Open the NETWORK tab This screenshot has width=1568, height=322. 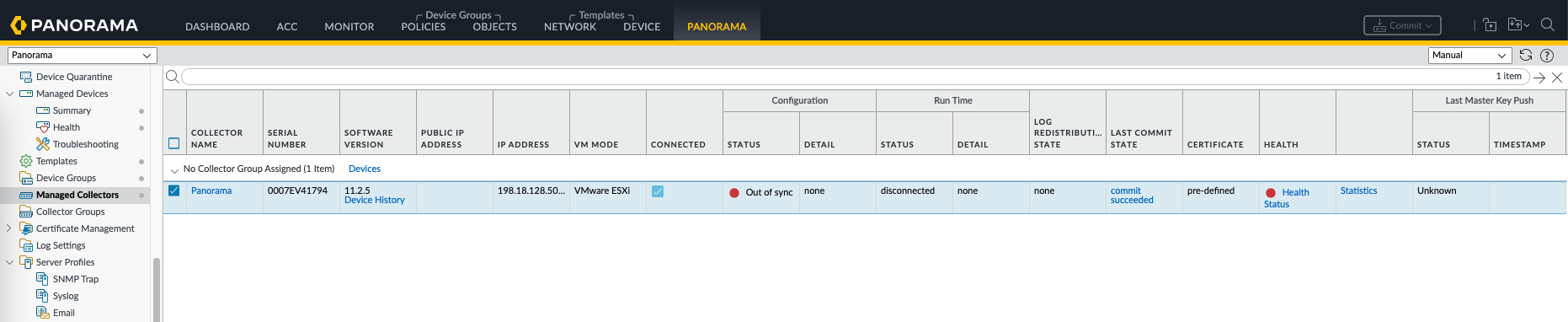pyautogui.click(x=570, y=27)
